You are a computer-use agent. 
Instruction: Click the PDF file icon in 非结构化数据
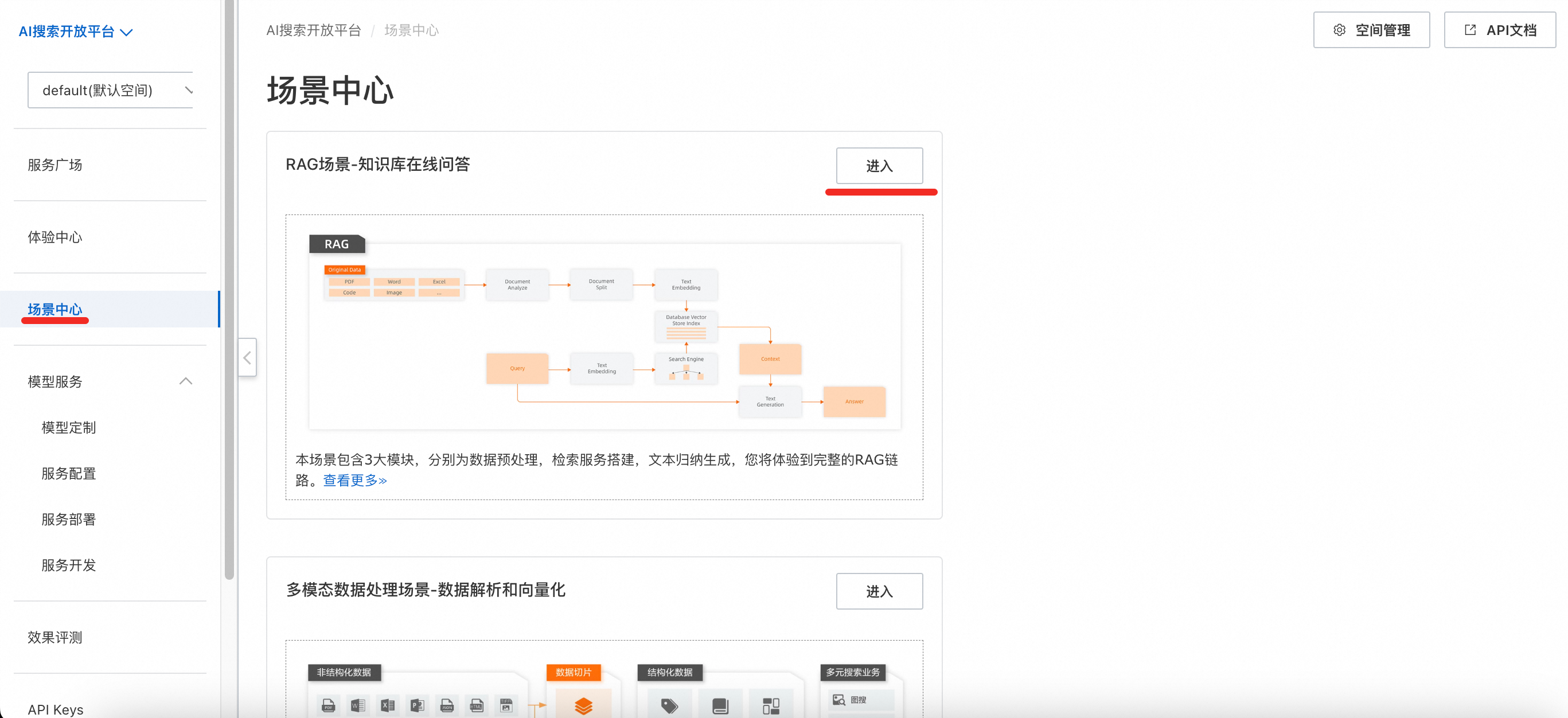point(328,705)
